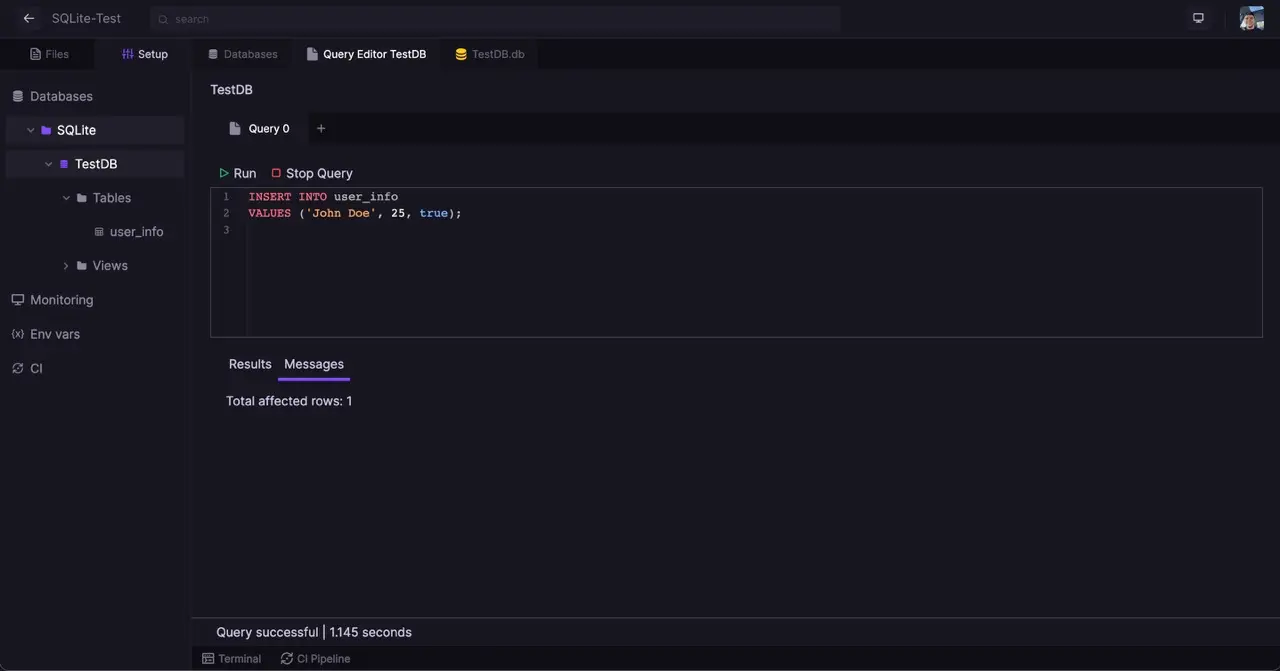Screen dimensions: 1280x671
Task: Select the user_info table
Action: coord(136,232)
